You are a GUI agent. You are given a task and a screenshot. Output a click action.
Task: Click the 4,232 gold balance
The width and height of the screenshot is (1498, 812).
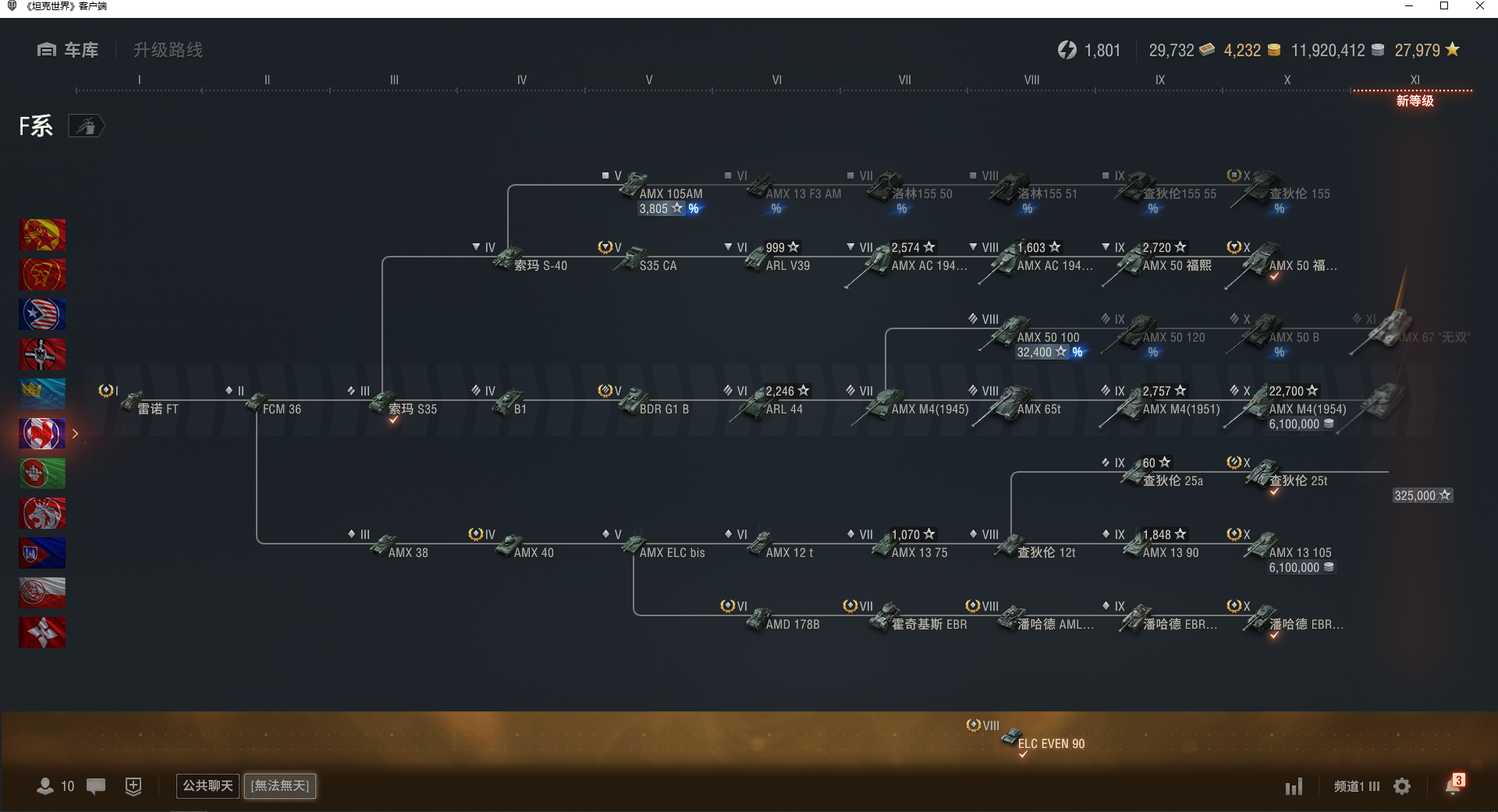coord(1251,50)
